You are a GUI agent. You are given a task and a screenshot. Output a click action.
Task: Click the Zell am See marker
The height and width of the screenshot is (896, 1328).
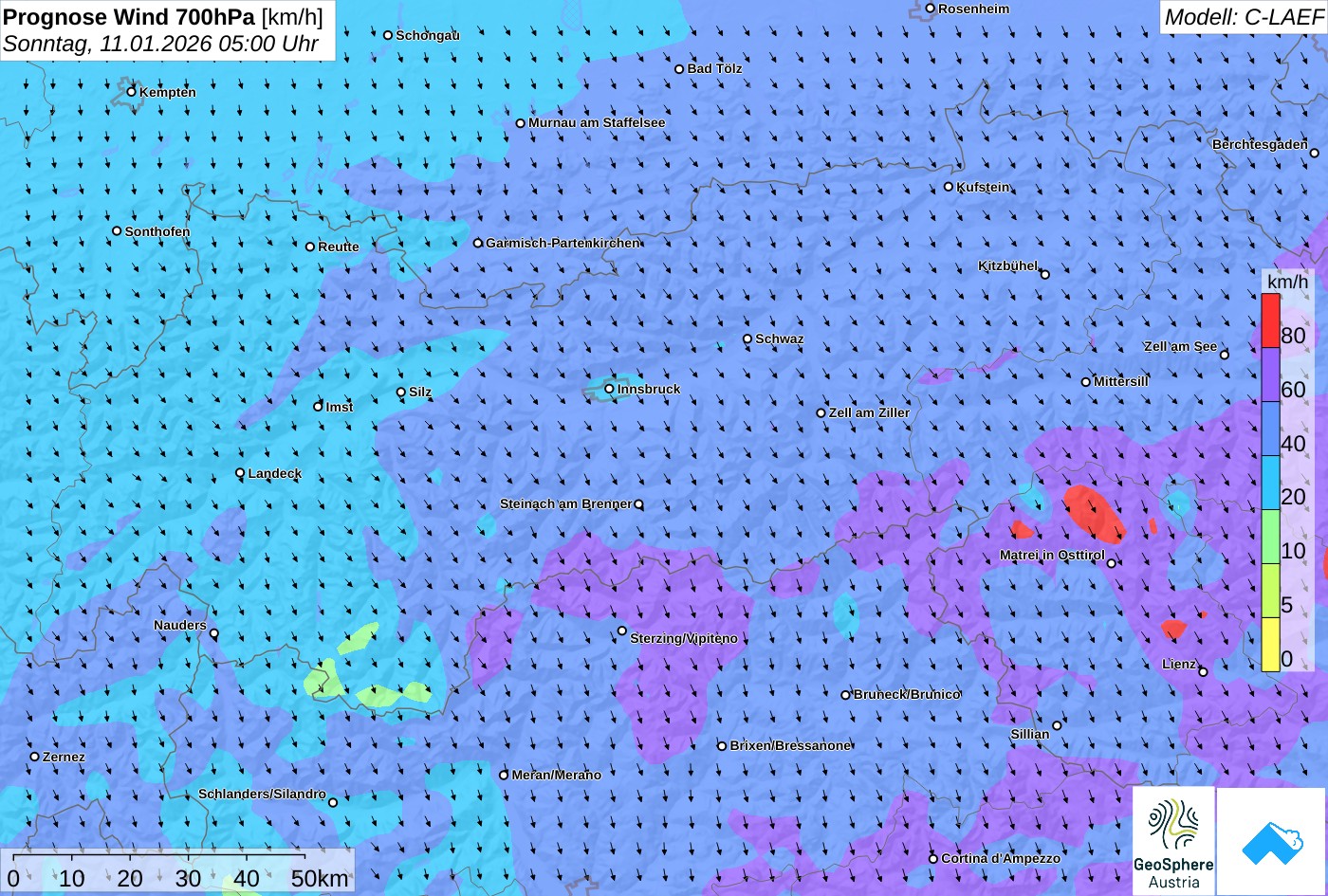click(1225, 355)
